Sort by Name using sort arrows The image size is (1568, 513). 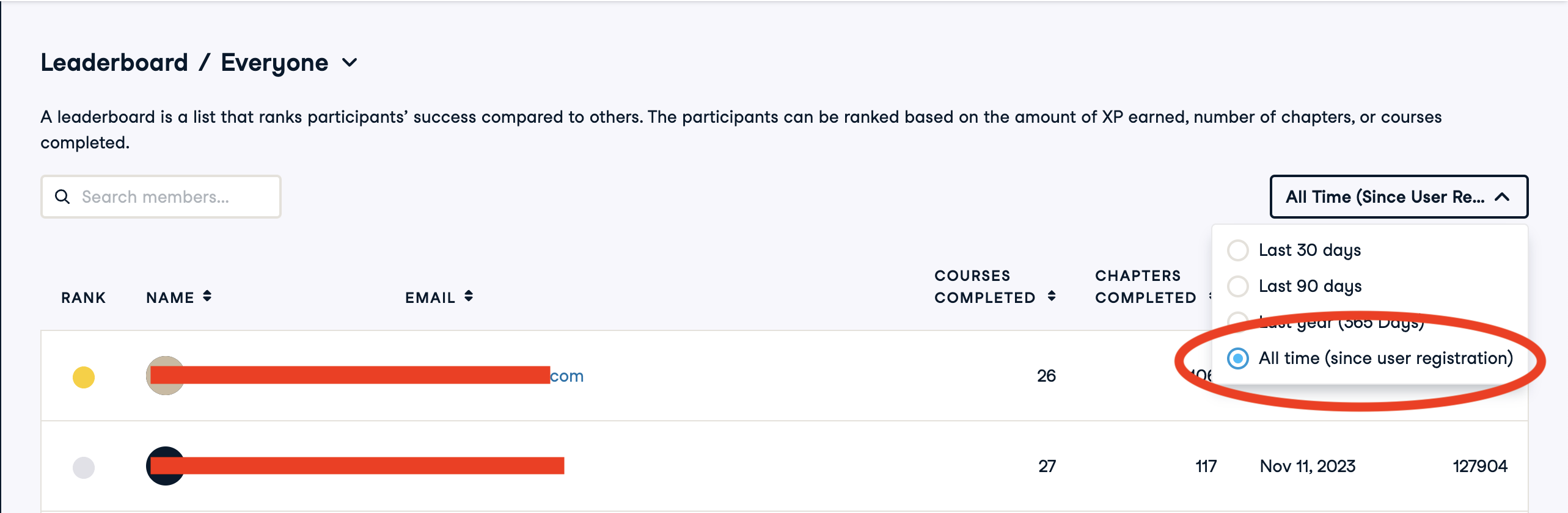point(207,296)
